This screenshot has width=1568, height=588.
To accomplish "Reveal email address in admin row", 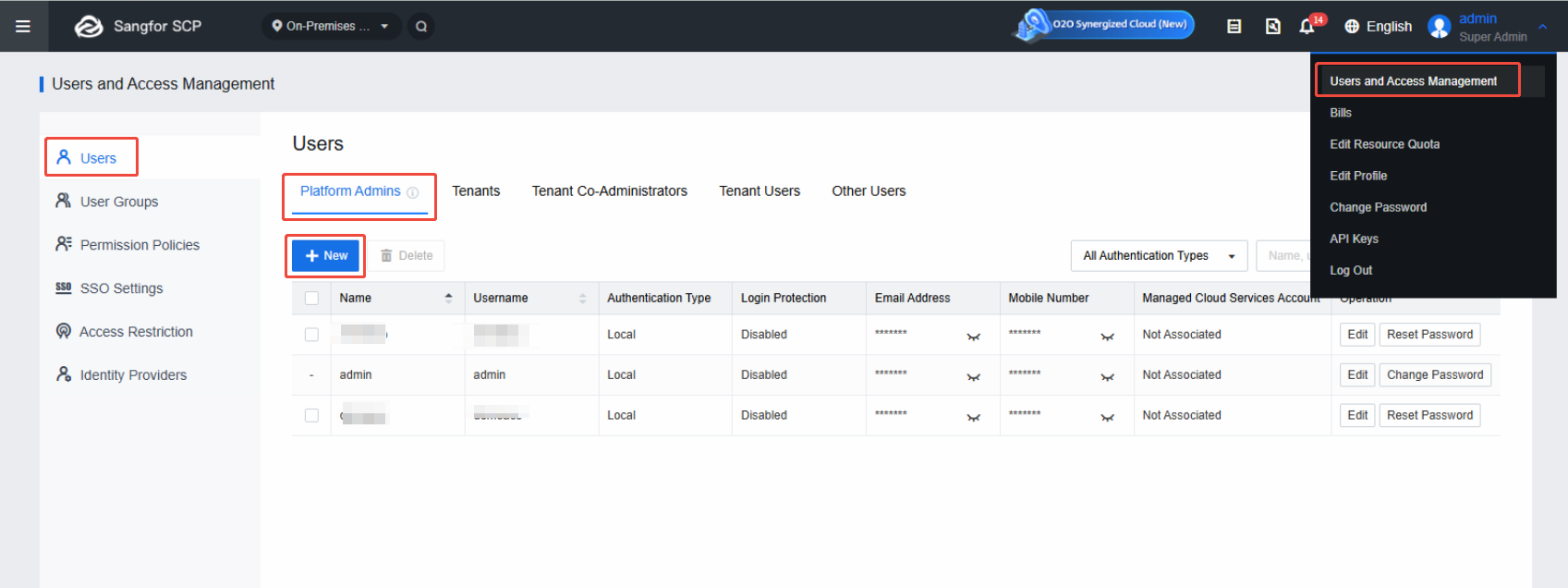I will click(x=973, y=377).
